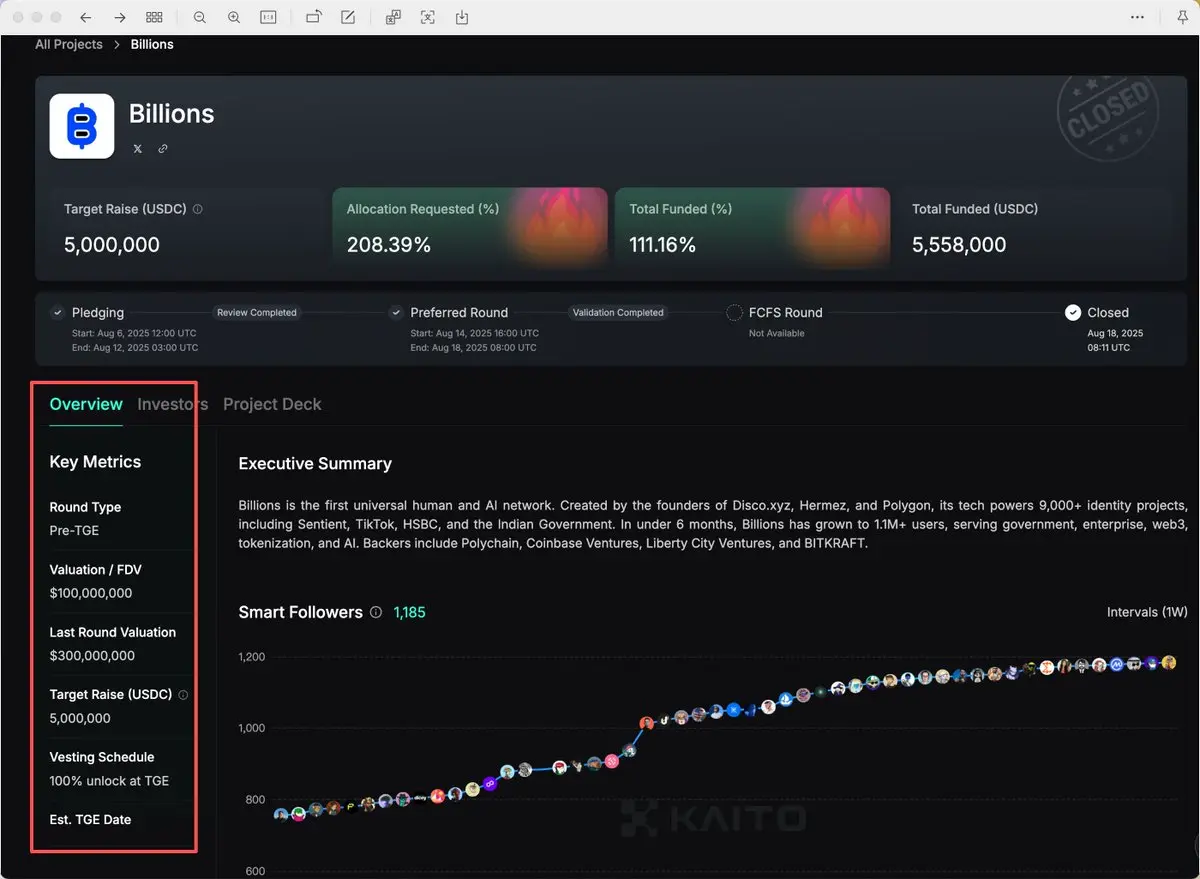Show image at actual 1:1 size
Screen dimensions: 1200x879
[x=268, y=18]
